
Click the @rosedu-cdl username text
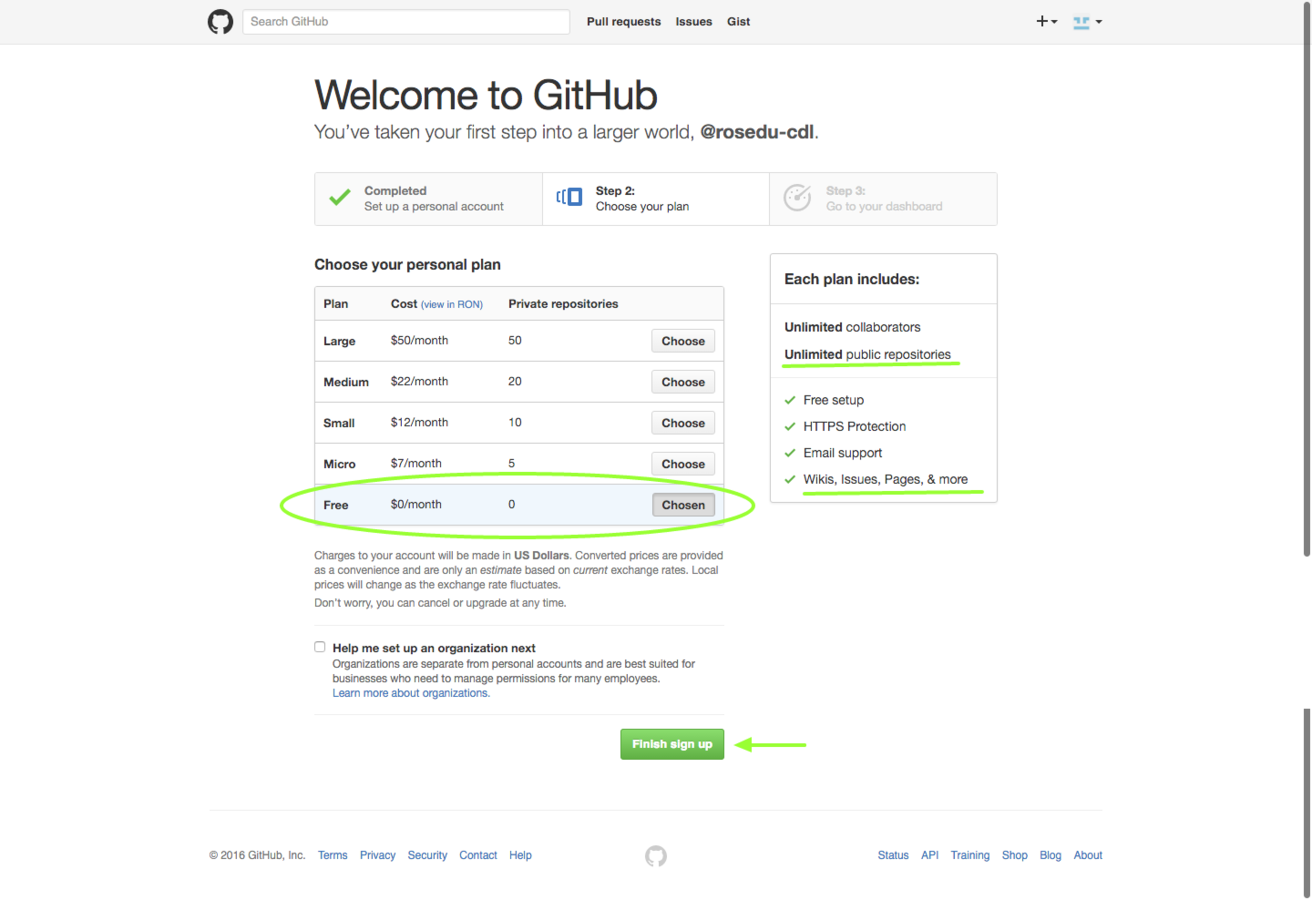(757, 132)
